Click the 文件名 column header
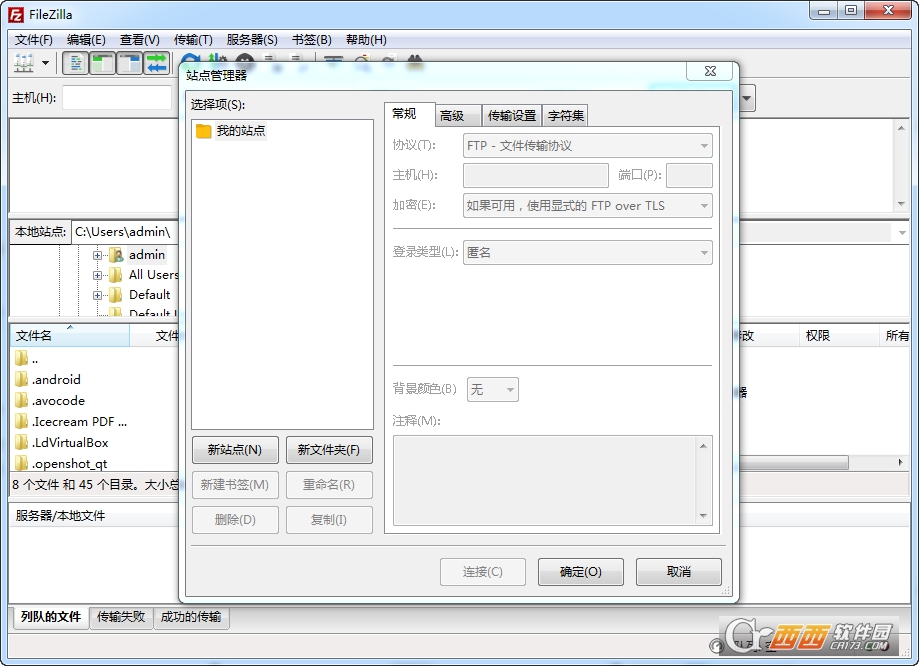Image resolution: width=919 pixels, height=666 pixels. click(x=70, y=335)
